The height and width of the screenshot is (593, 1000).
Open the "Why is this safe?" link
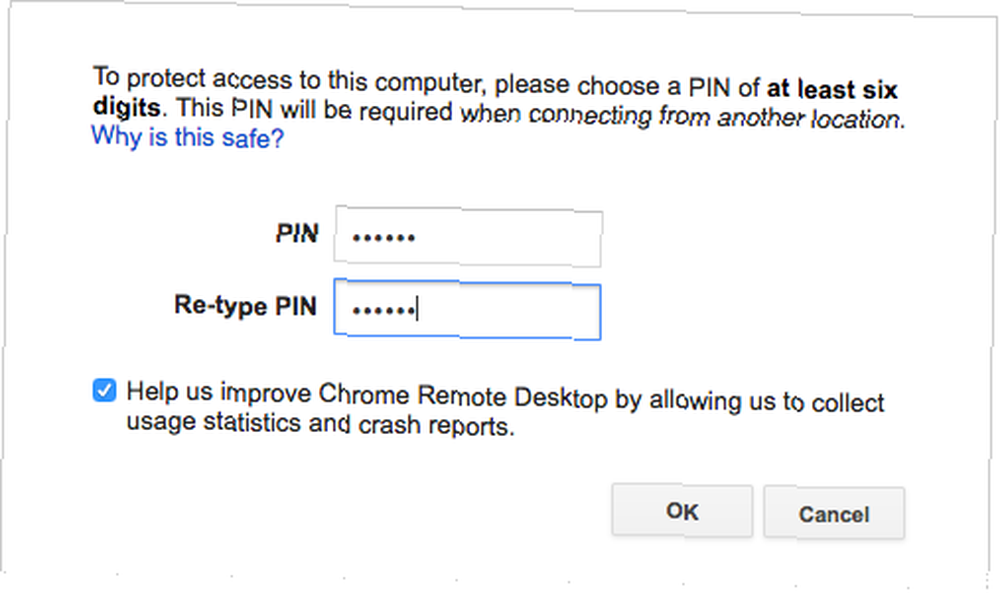[x=188, y=137]
